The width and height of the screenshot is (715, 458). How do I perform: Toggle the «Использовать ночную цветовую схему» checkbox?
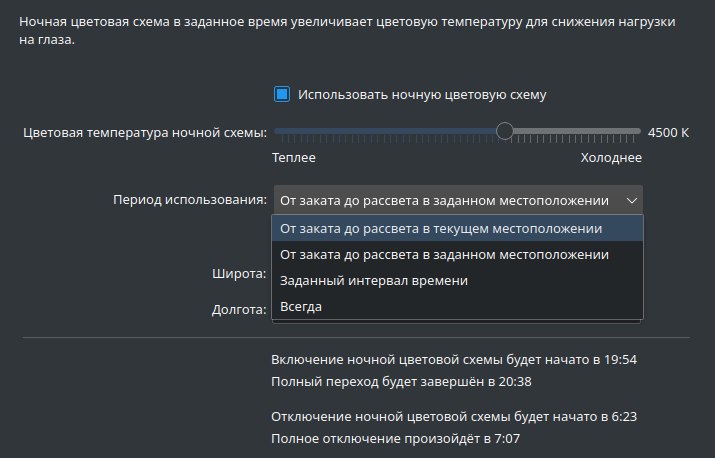pos(282,94)
